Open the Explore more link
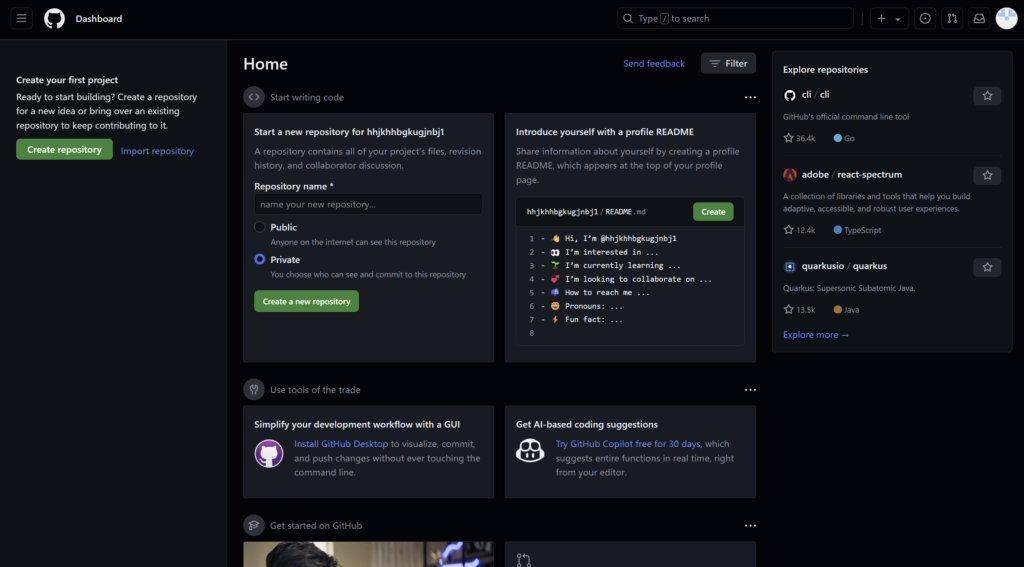The width and height of the screenshot is (1024, 567). [x=816, y=334]
